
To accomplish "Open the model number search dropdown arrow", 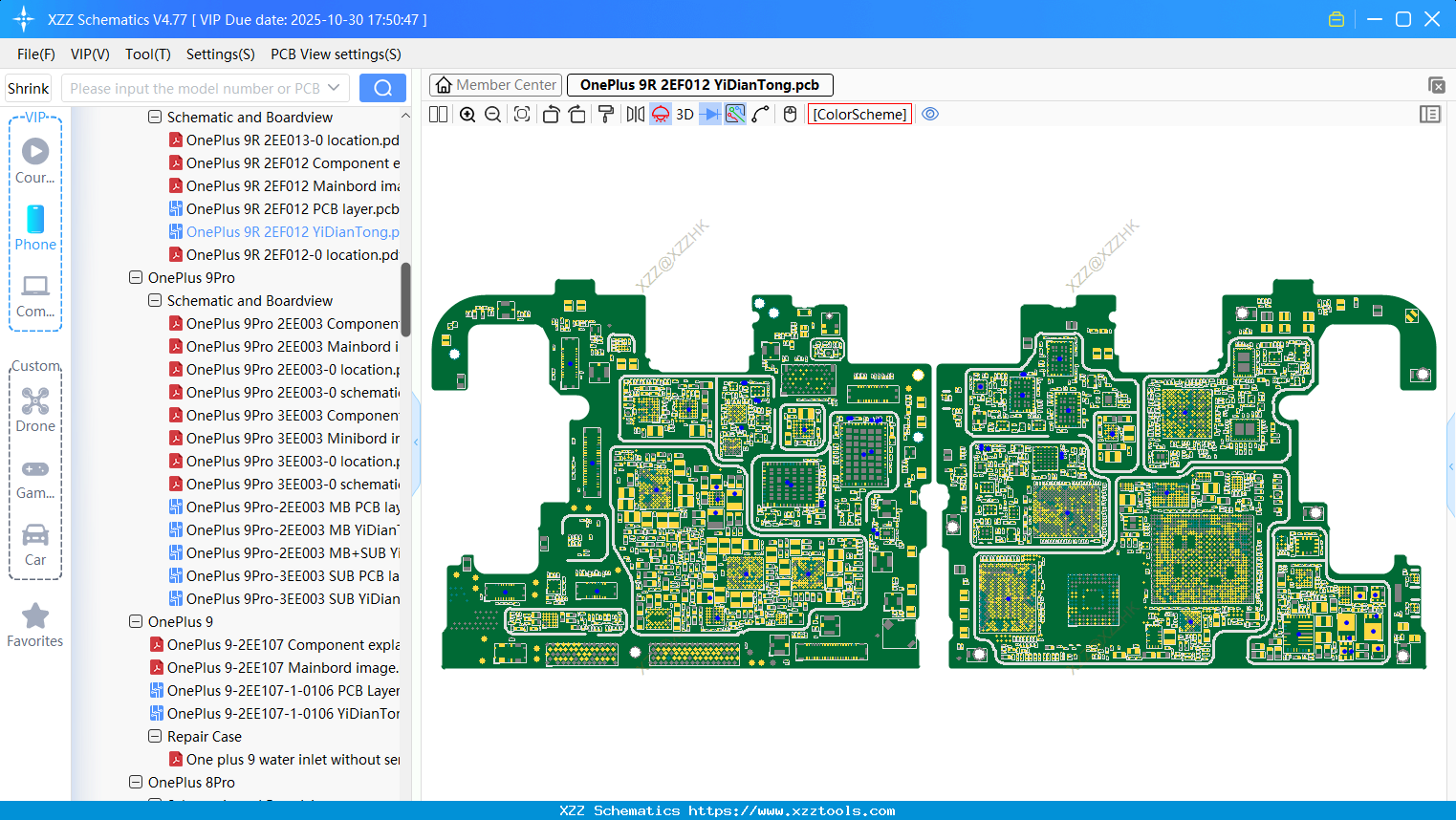I will point(334,88).
